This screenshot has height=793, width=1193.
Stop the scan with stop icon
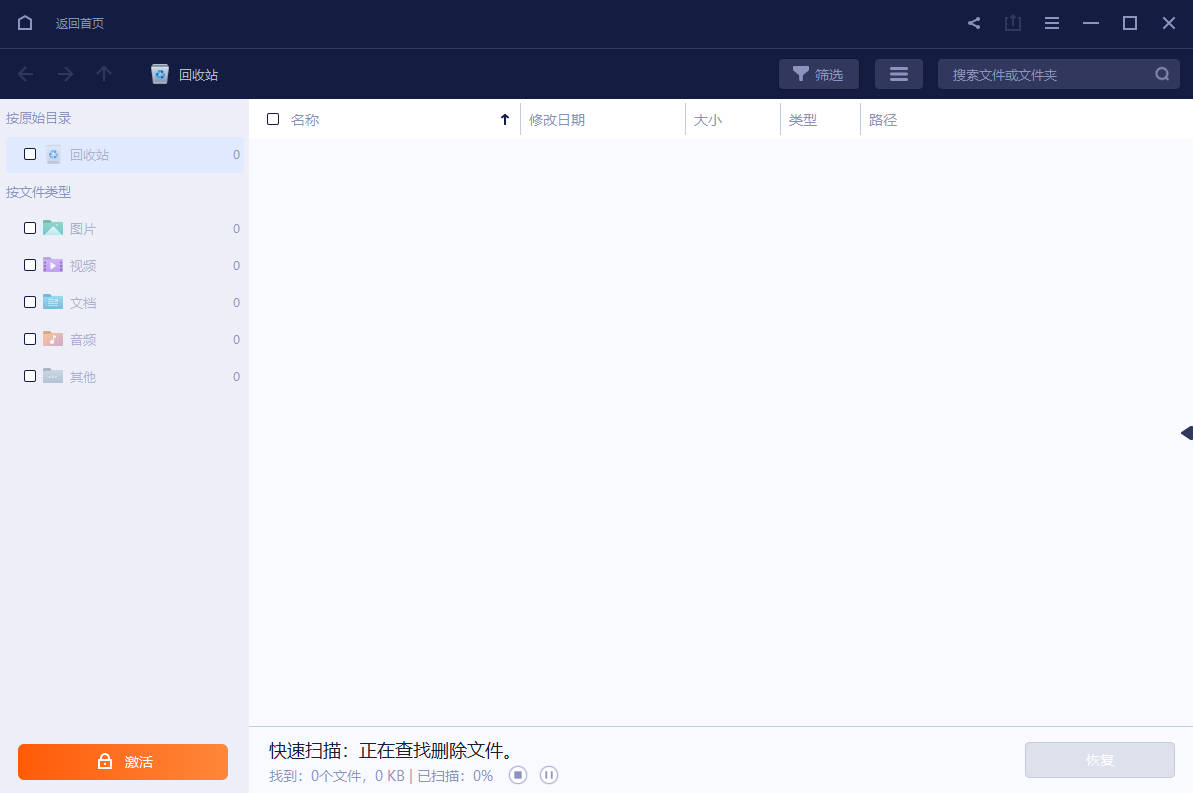click(x=517, y=775)
